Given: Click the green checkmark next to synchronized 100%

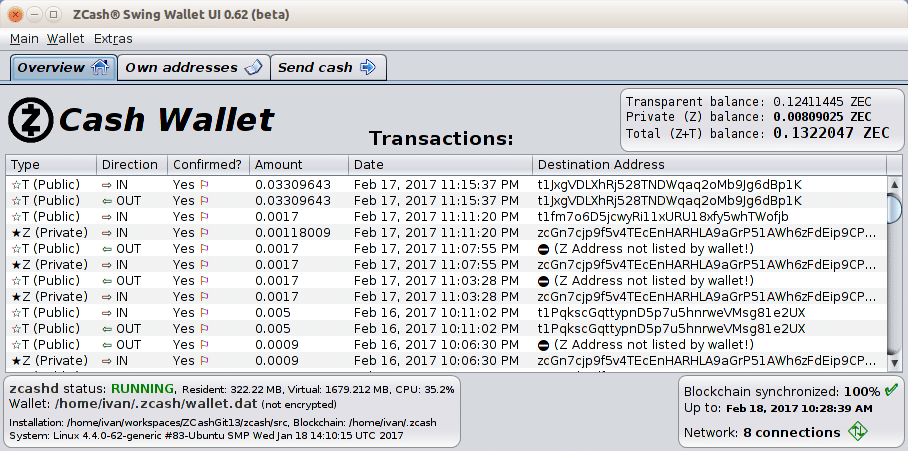Looking at the screenshot, I should 891,390.
